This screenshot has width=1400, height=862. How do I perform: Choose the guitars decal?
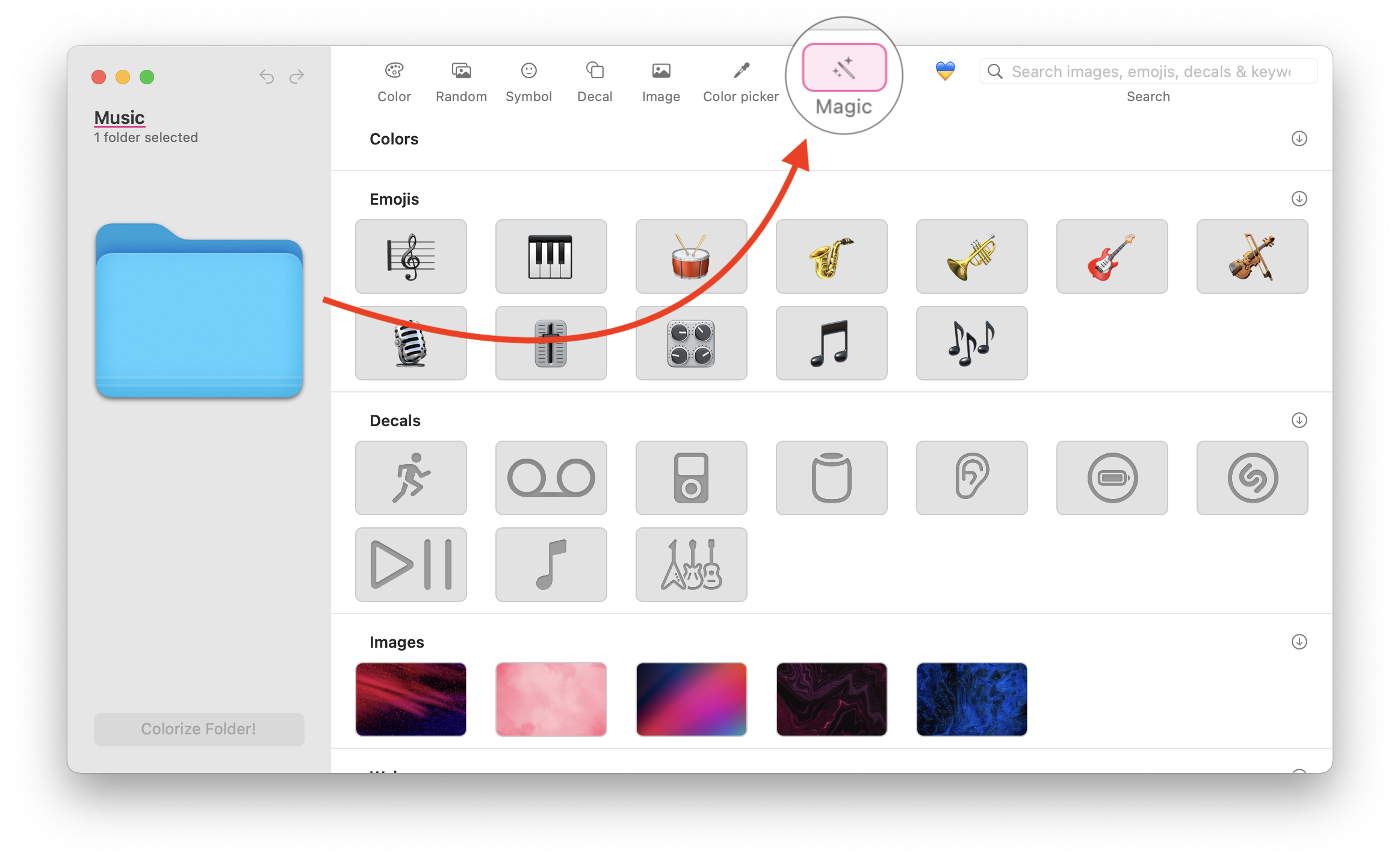pos(691,565)
